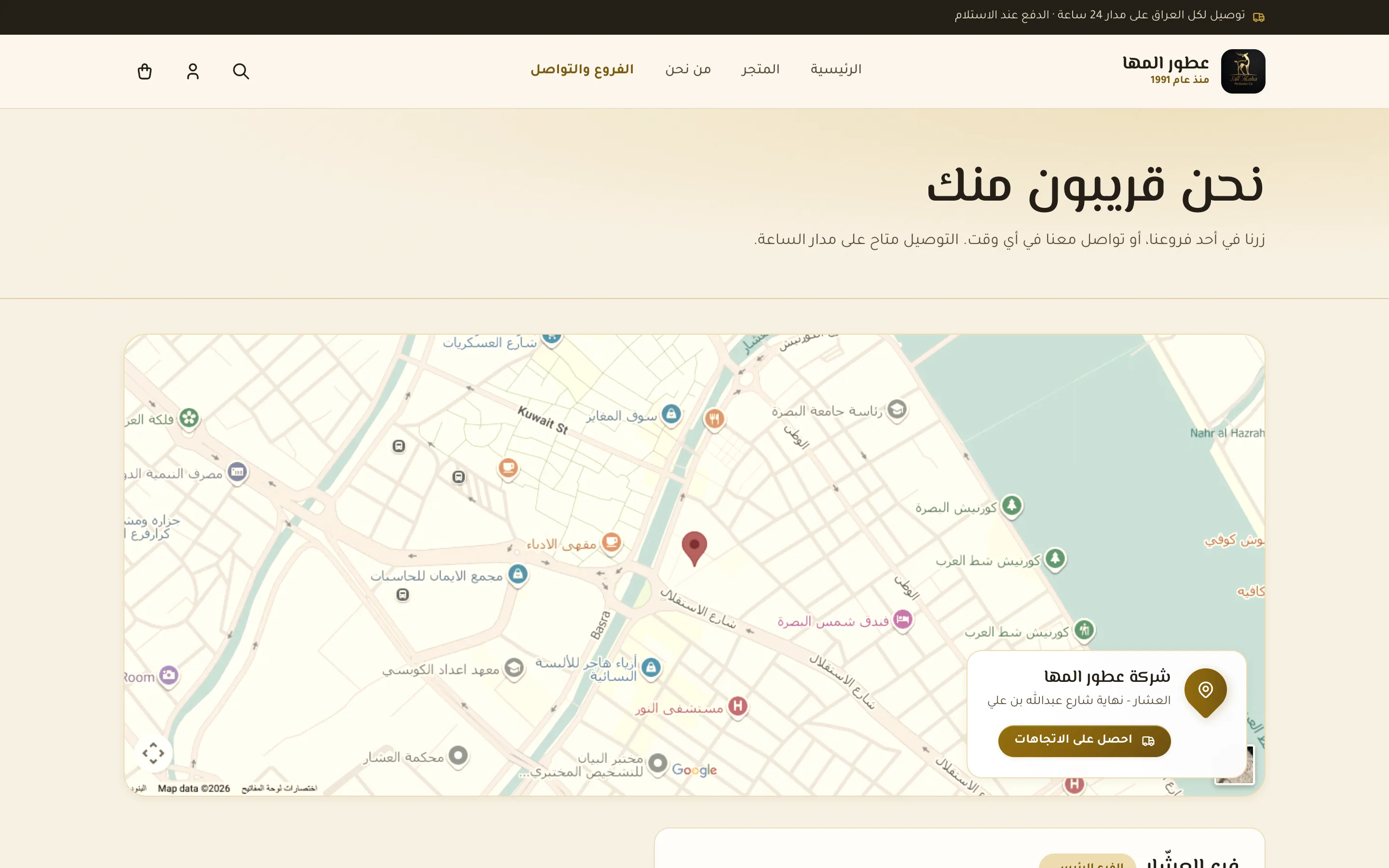Viewport: 1389px width, 868px height.
Task: Click the delivery truck icon in top banner
Action: point(1258,17)
